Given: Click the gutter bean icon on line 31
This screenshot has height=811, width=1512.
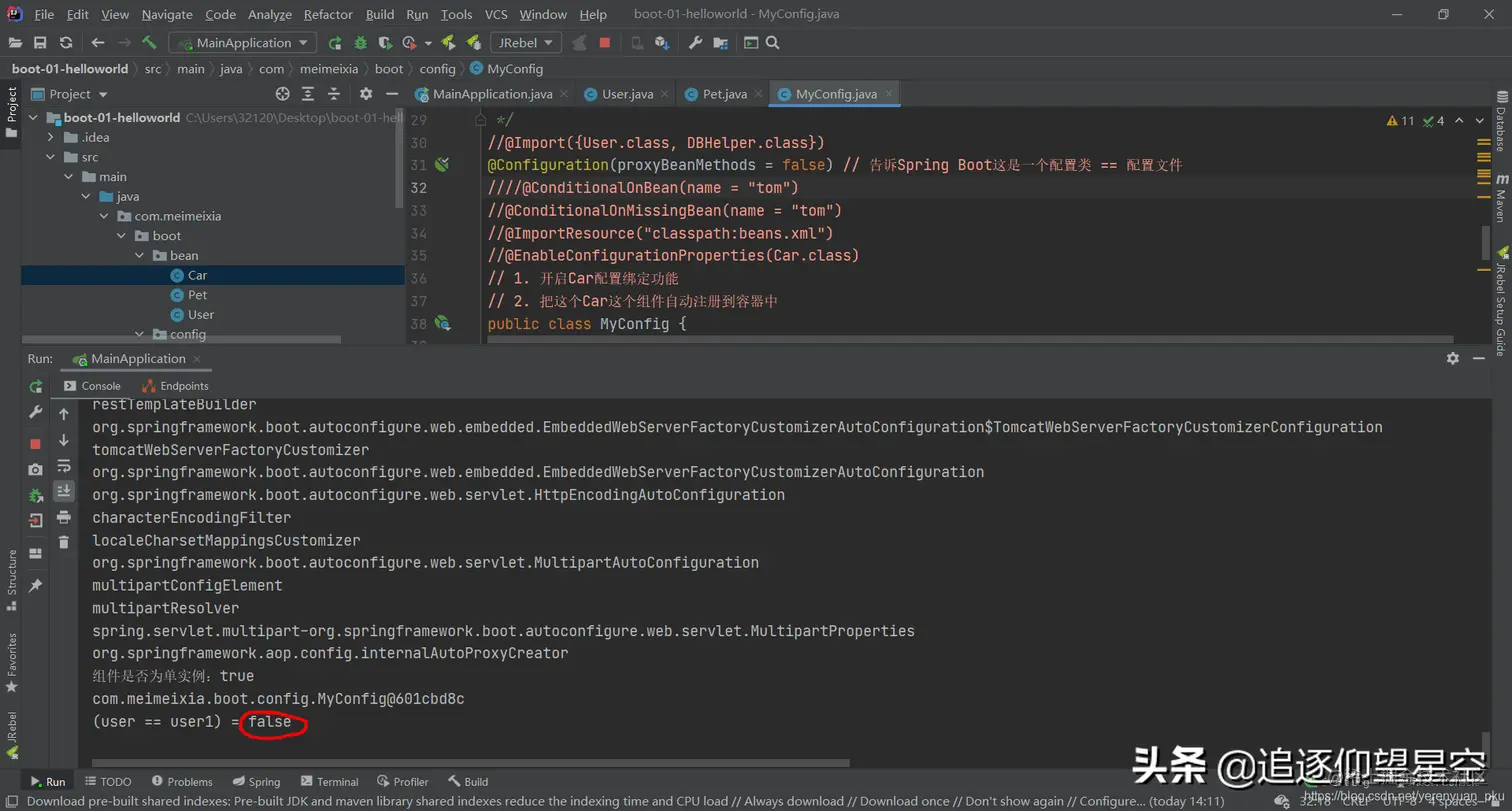Looking at the screenshot, I should coord(442,164).
